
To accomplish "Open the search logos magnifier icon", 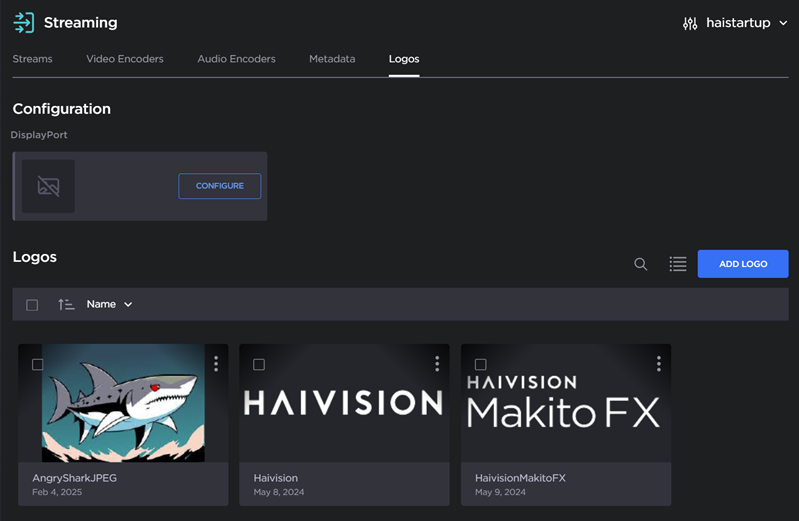I will [641, 264].
